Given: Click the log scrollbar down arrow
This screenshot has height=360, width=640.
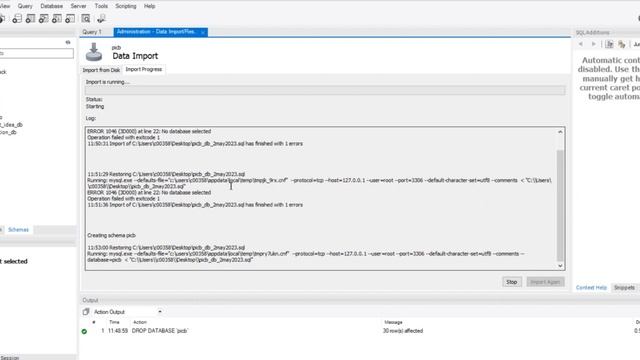Looking at the screenshot, I should [560, 266].
